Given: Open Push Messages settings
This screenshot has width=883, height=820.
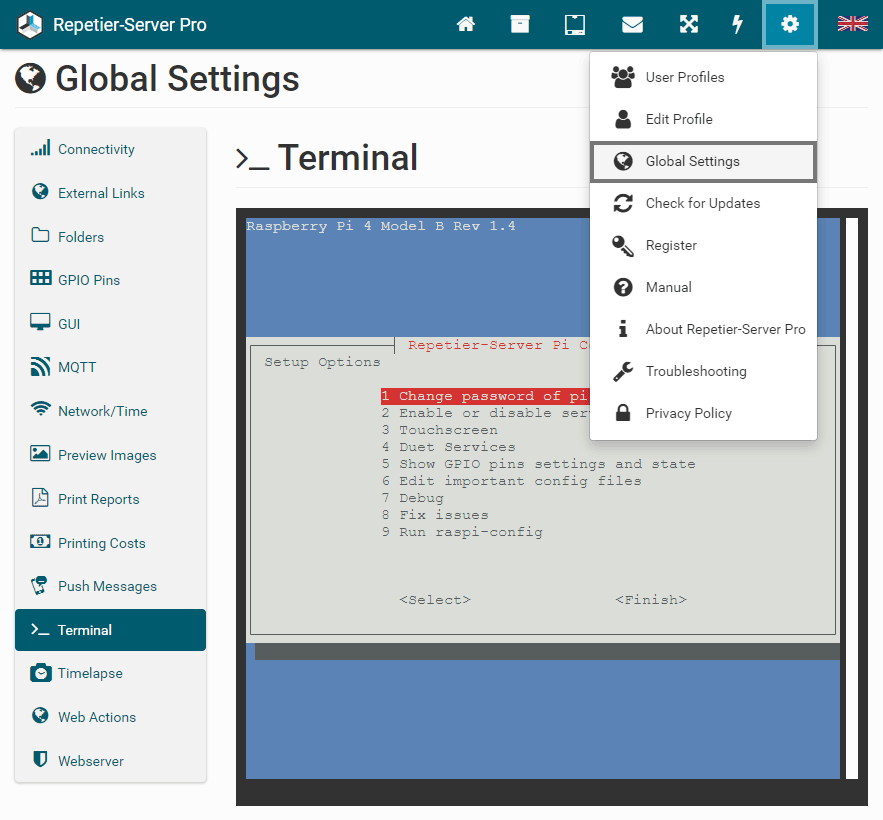Looking at the screenshot, I should coord(110,586).
